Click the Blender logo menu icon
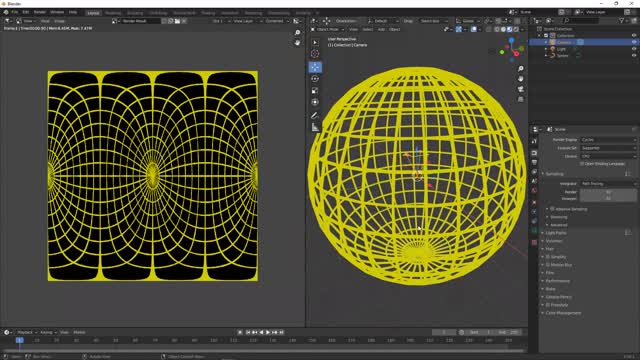640x360 pixels. (6, 12)
